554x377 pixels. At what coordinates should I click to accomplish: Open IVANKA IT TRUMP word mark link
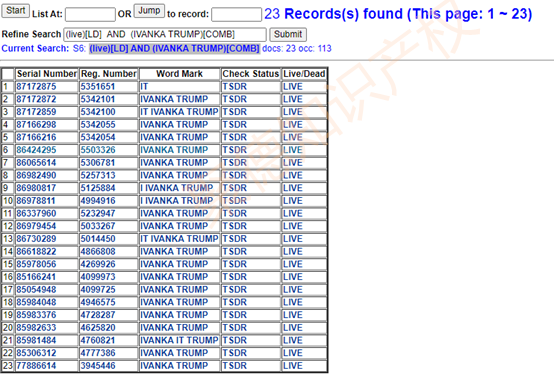179,340
